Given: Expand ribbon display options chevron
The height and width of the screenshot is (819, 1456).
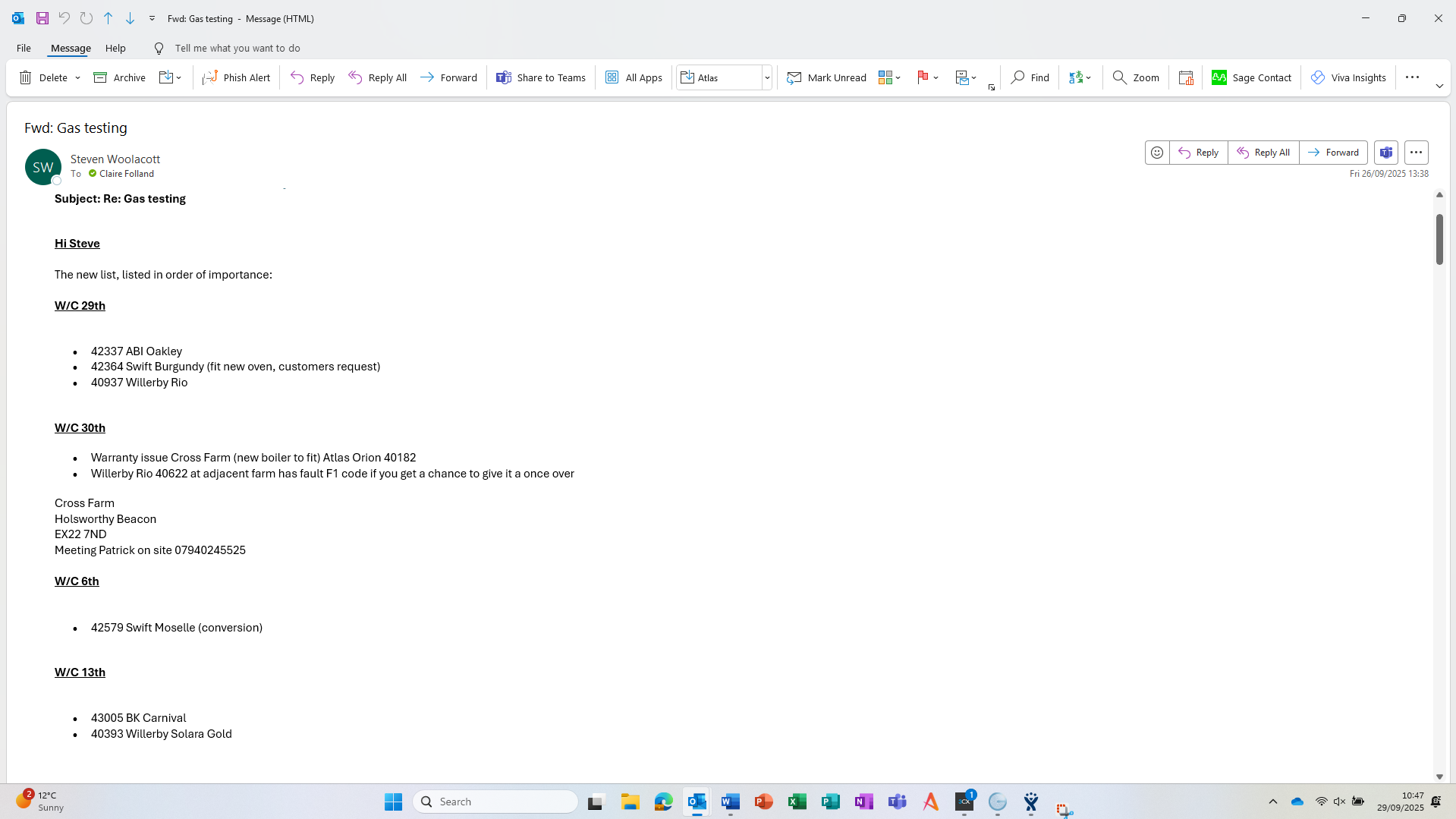Looking at the screenshot, I should tap(1439, 87).
